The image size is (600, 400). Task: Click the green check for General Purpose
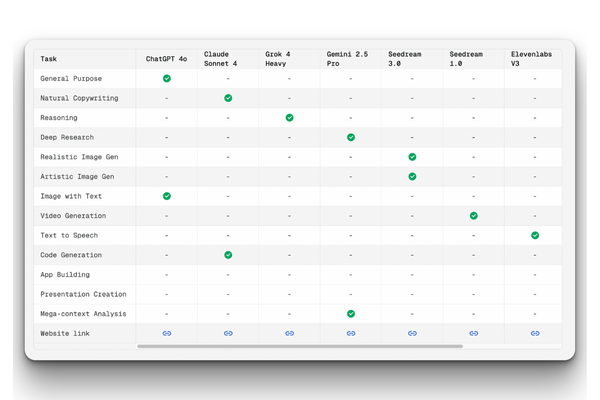[167, 78]
